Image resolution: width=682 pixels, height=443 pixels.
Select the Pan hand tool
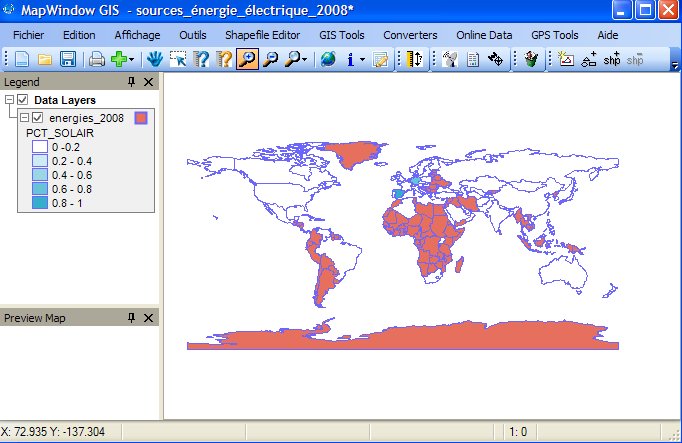pos(155,60)
